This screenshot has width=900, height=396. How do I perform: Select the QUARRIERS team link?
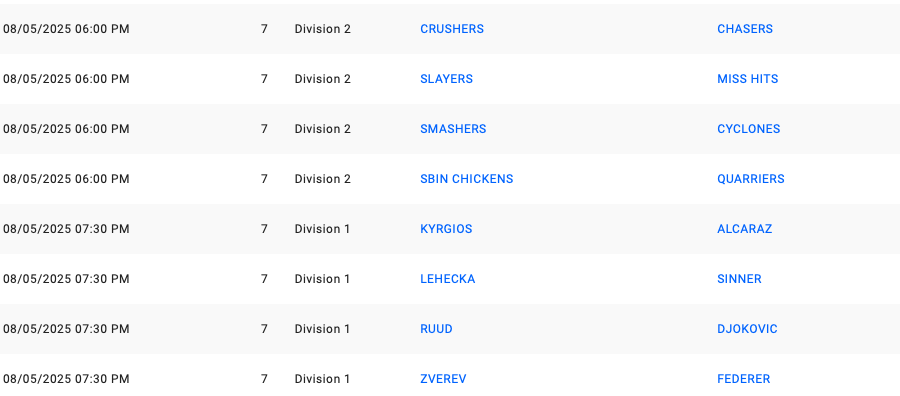pyautogui.click(x=750, y=178)
